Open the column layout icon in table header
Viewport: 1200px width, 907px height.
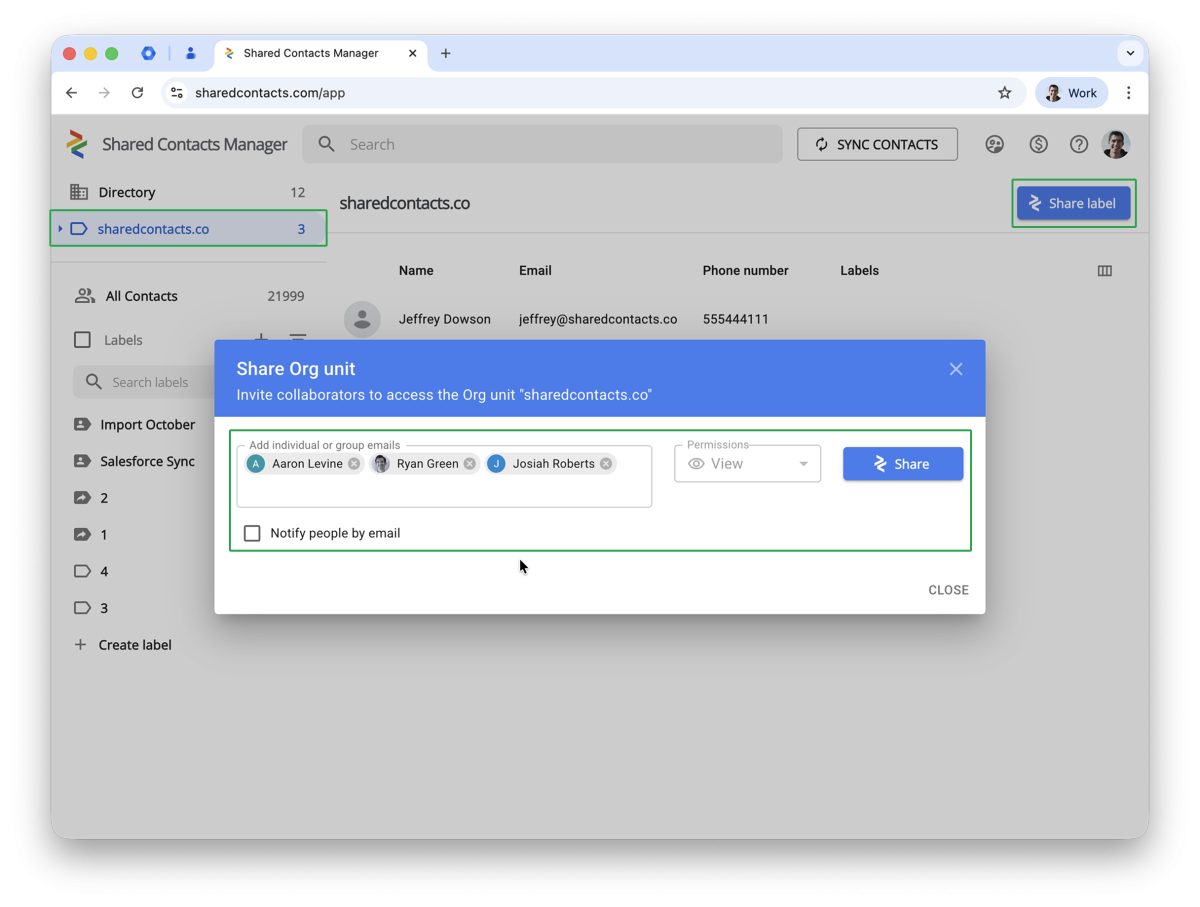click(1105, 271)
